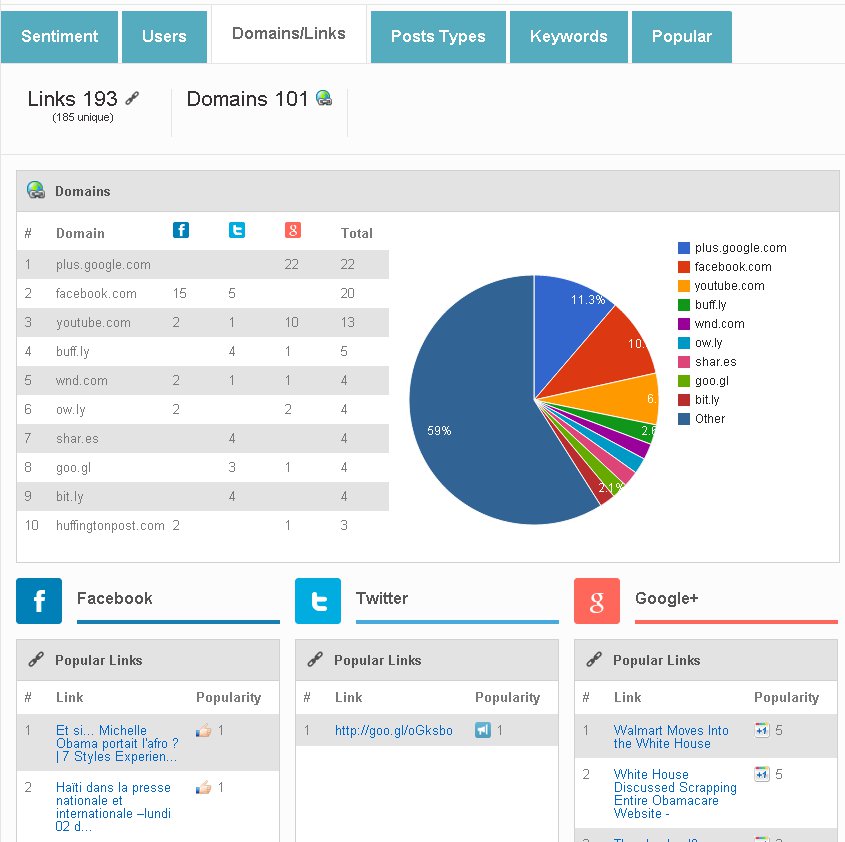Click the (185 unique) text
This screenshot has height=842, width=845.
pyautogui.click(x=82, y=118)
